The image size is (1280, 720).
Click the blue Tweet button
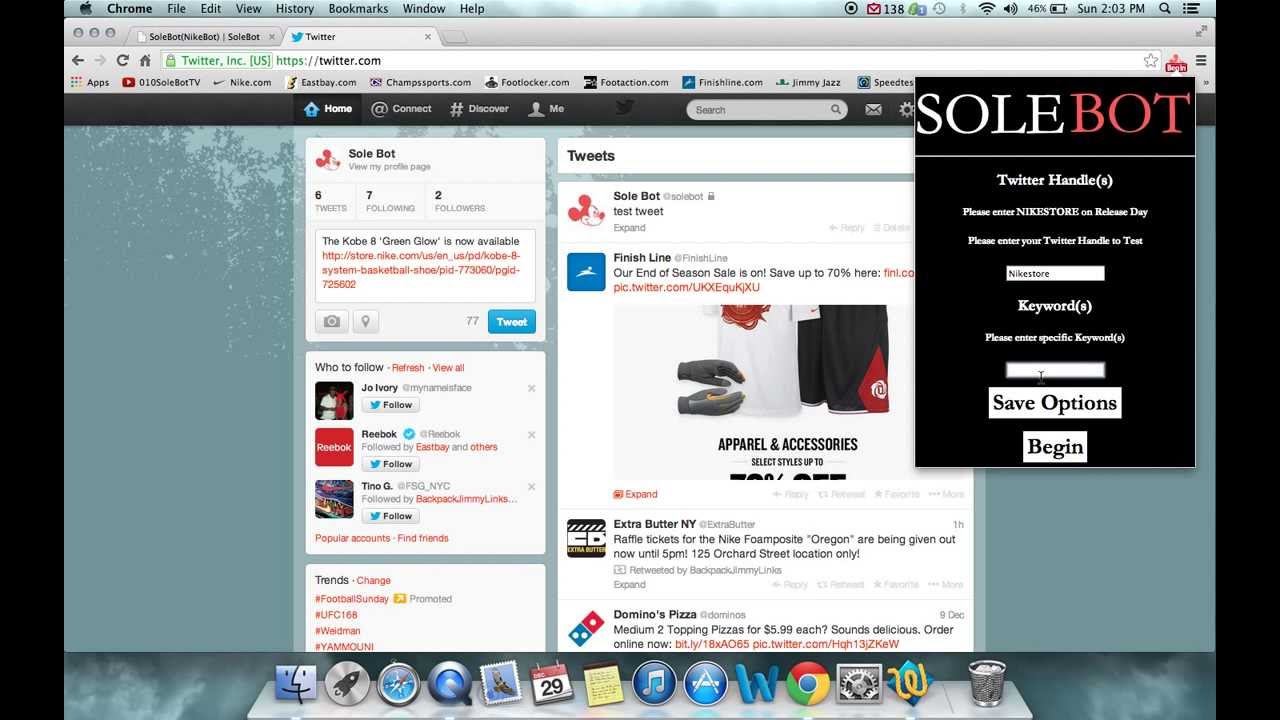[x=511, y=322]
